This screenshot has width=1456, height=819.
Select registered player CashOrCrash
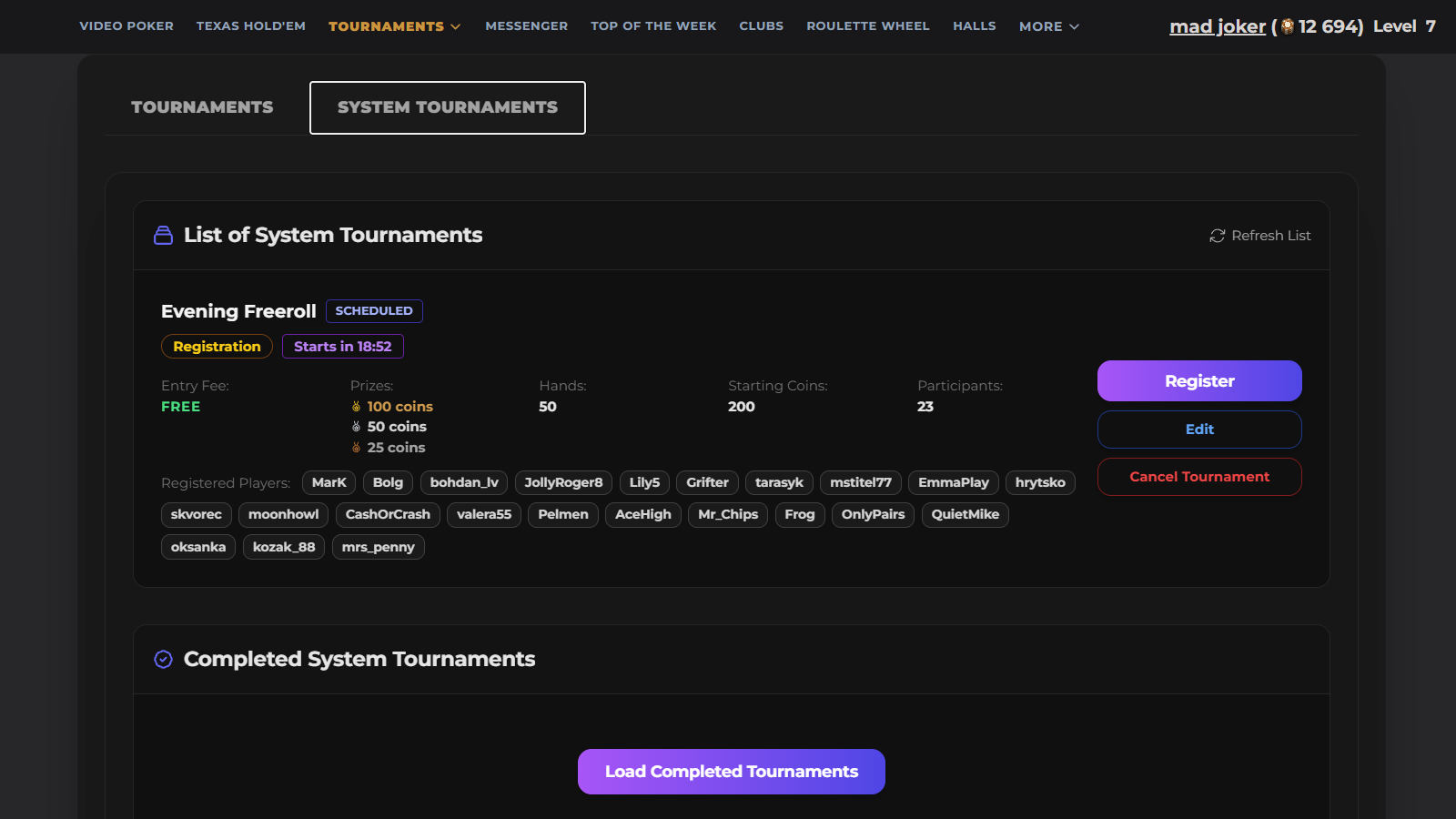[x=388, y=515]
